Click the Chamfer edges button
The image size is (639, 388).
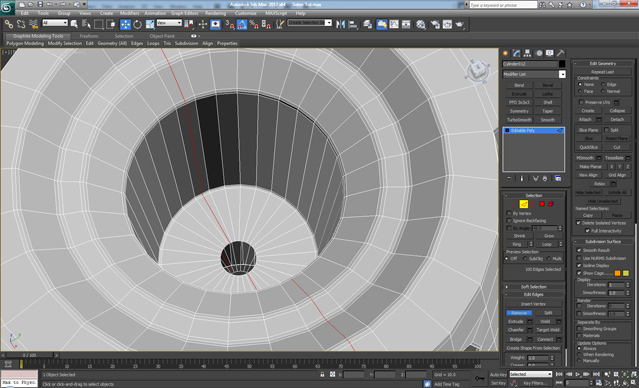516,330
